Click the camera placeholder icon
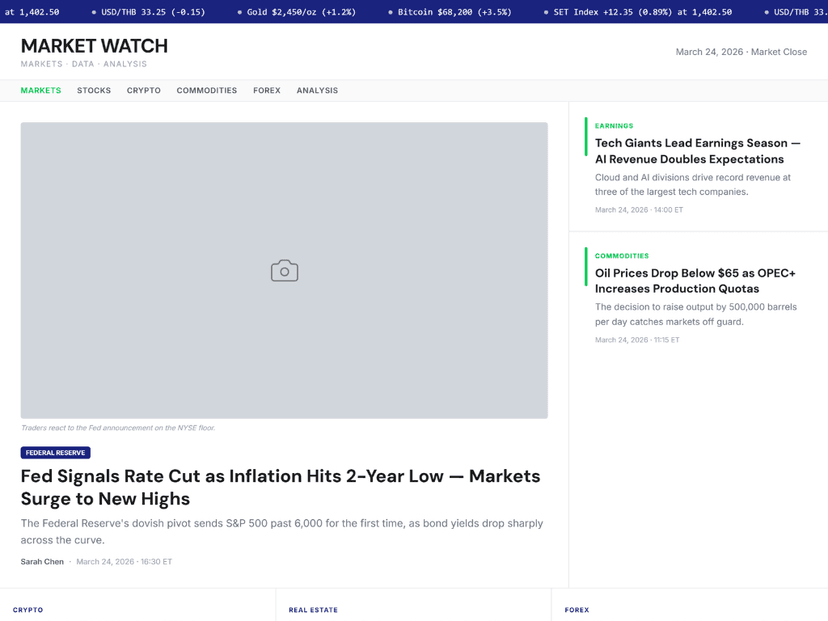 tap(285, 270)
